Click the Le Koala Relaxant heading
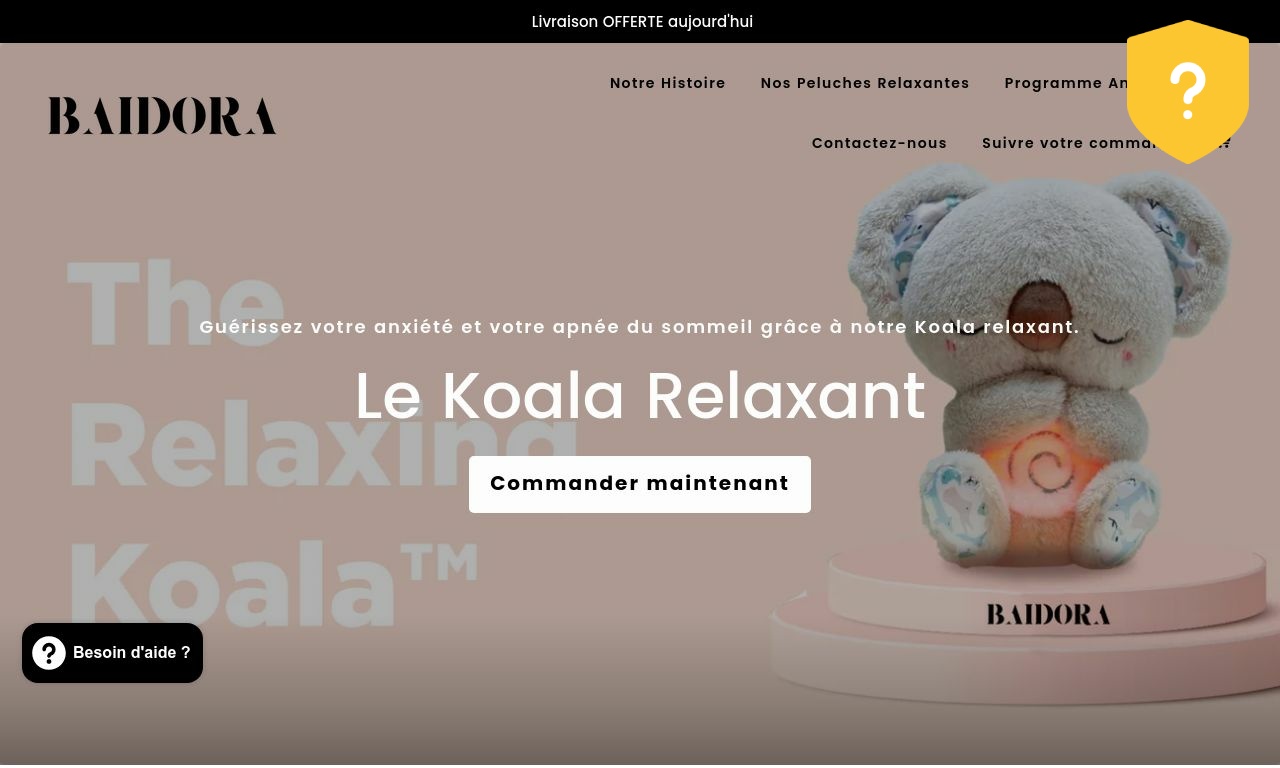This screenshot has width=1280, height=768. 640,396
